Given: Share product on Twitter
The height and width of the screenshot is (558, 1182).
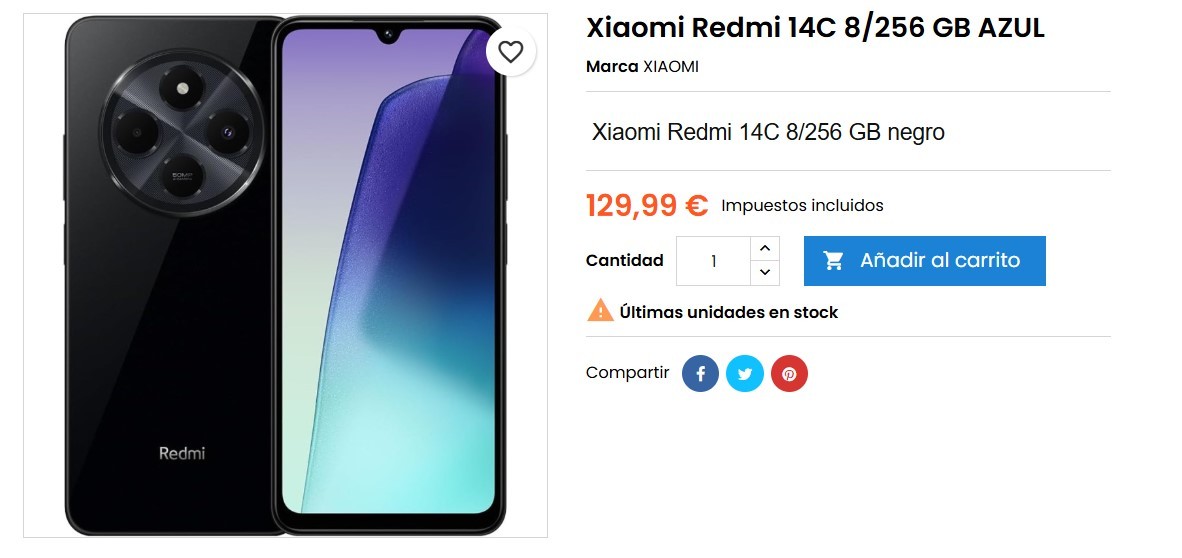Looking at the screenshot, I should tap(745, 374).
